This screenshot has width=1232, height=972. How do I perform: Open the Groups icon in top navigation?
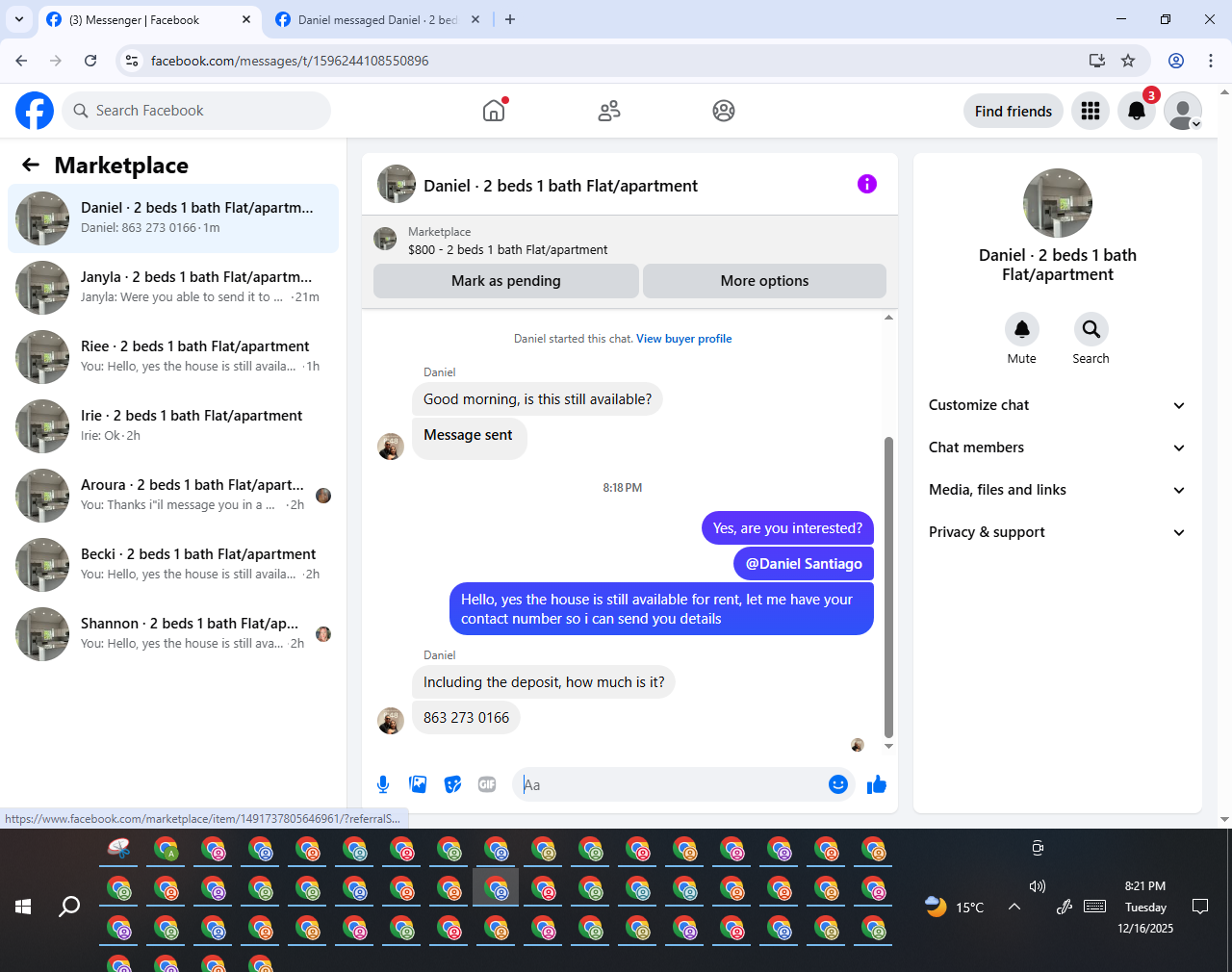(724, 111)
